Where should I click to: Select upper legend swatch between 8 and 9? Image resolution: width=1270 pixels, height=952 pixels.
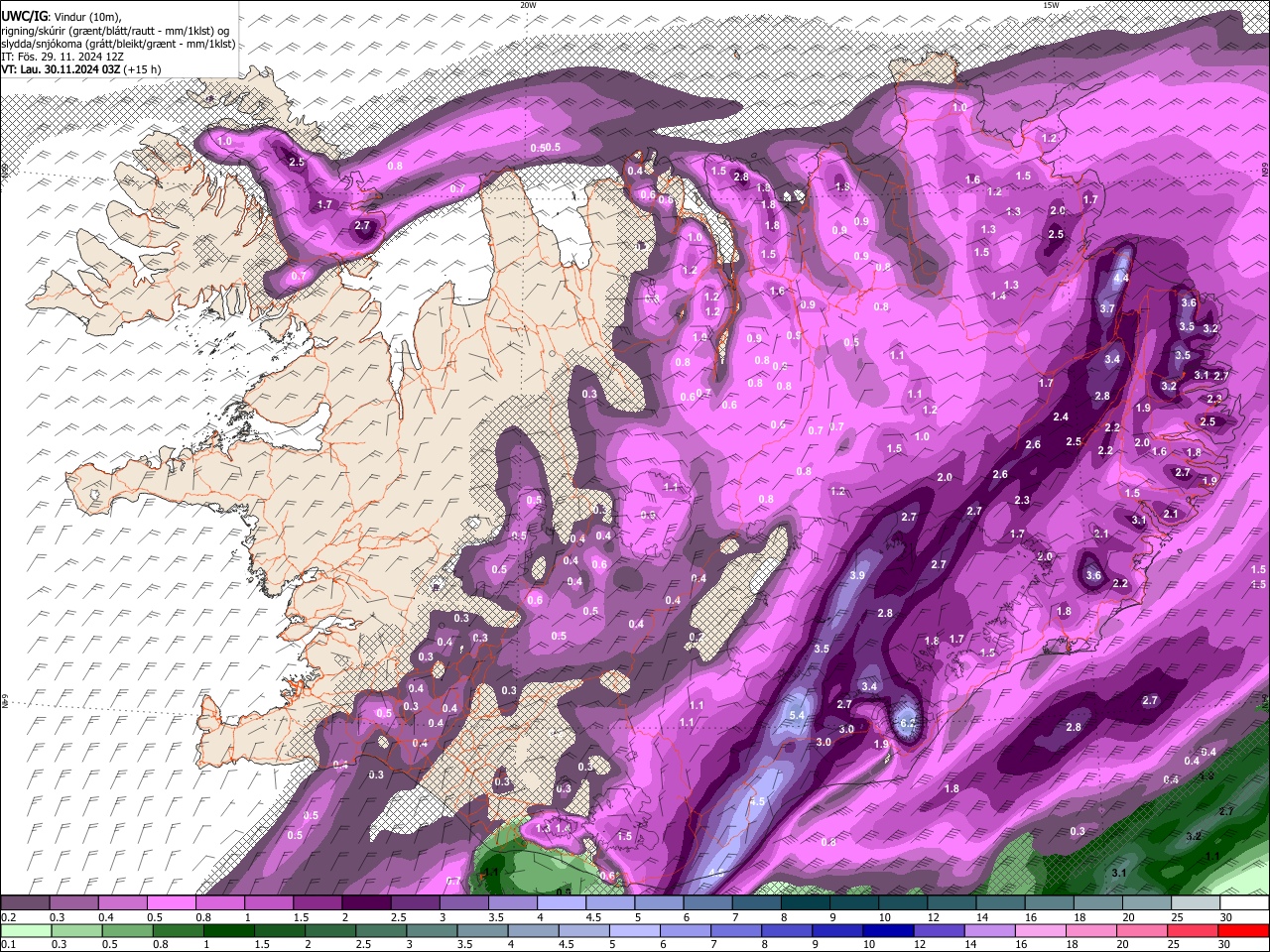[806, 903]
